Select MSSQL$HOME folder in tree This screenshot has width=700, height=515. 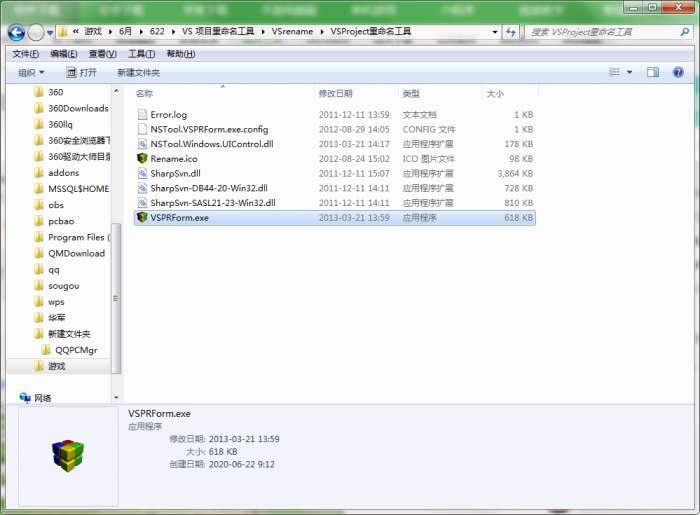pyautogui.click(x=72, y=189)
